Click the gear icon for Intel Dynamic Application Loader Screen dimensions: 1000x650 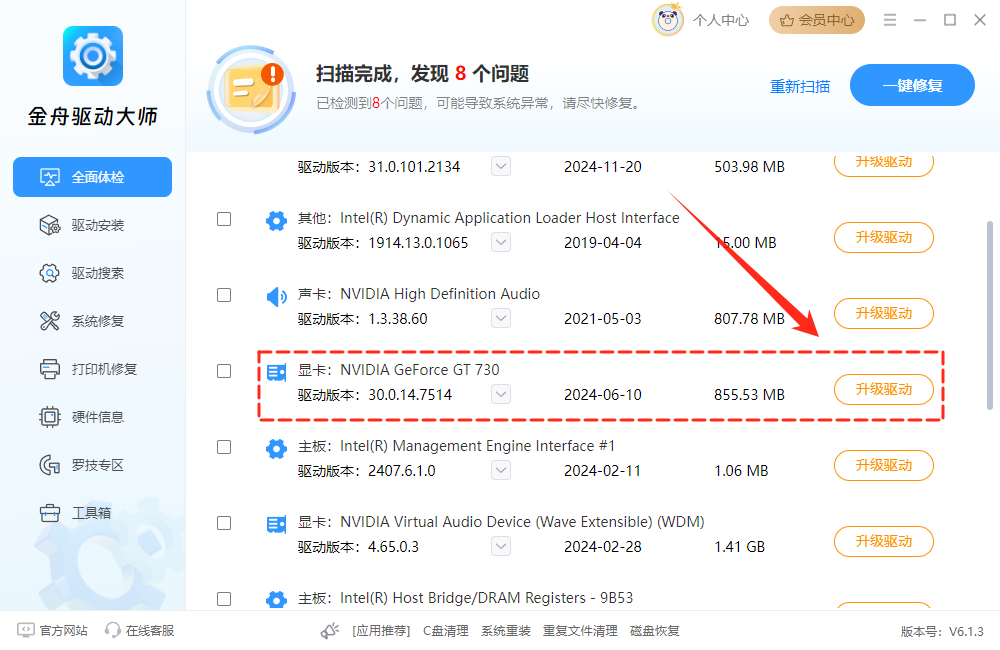coord(276,221)
